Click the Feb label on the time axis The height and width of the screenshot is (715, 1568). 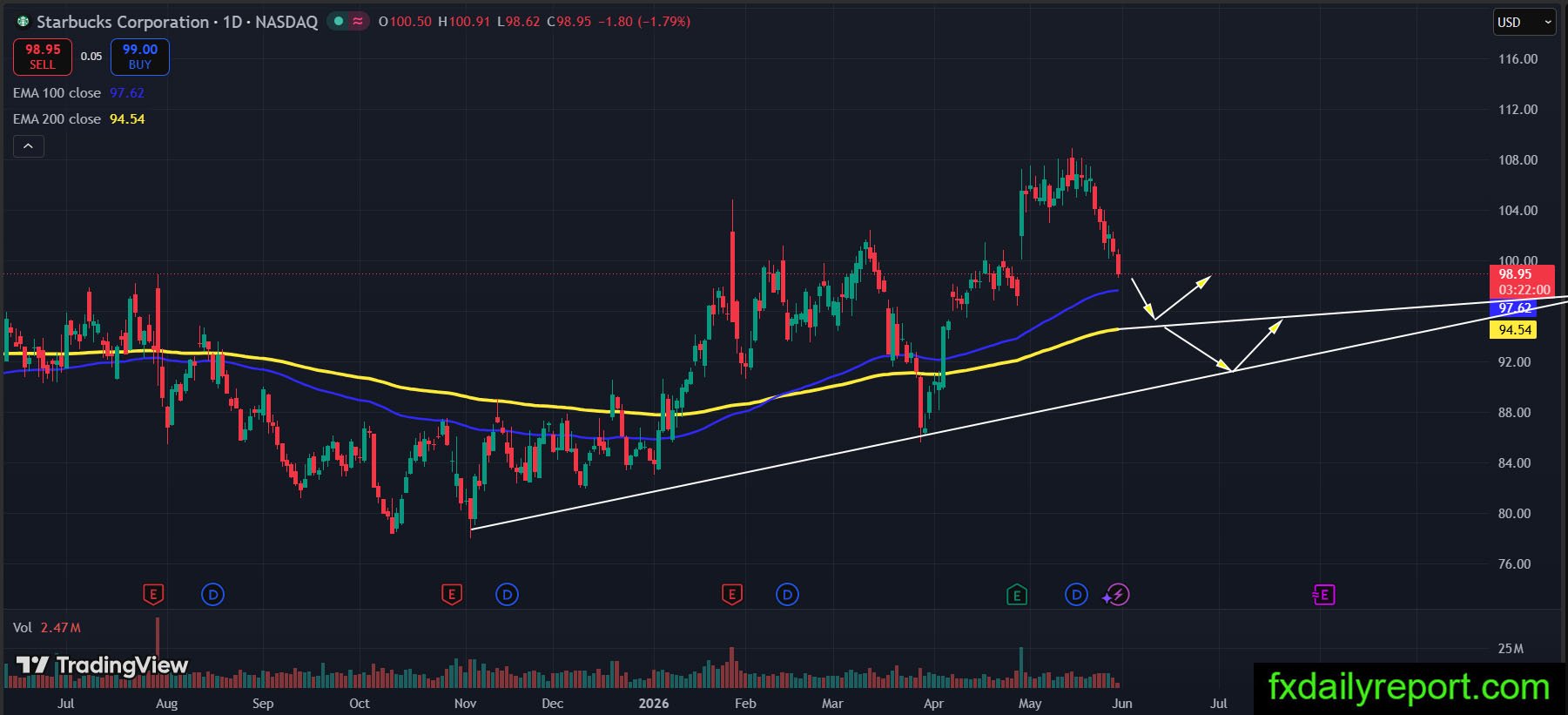[745, 704]
